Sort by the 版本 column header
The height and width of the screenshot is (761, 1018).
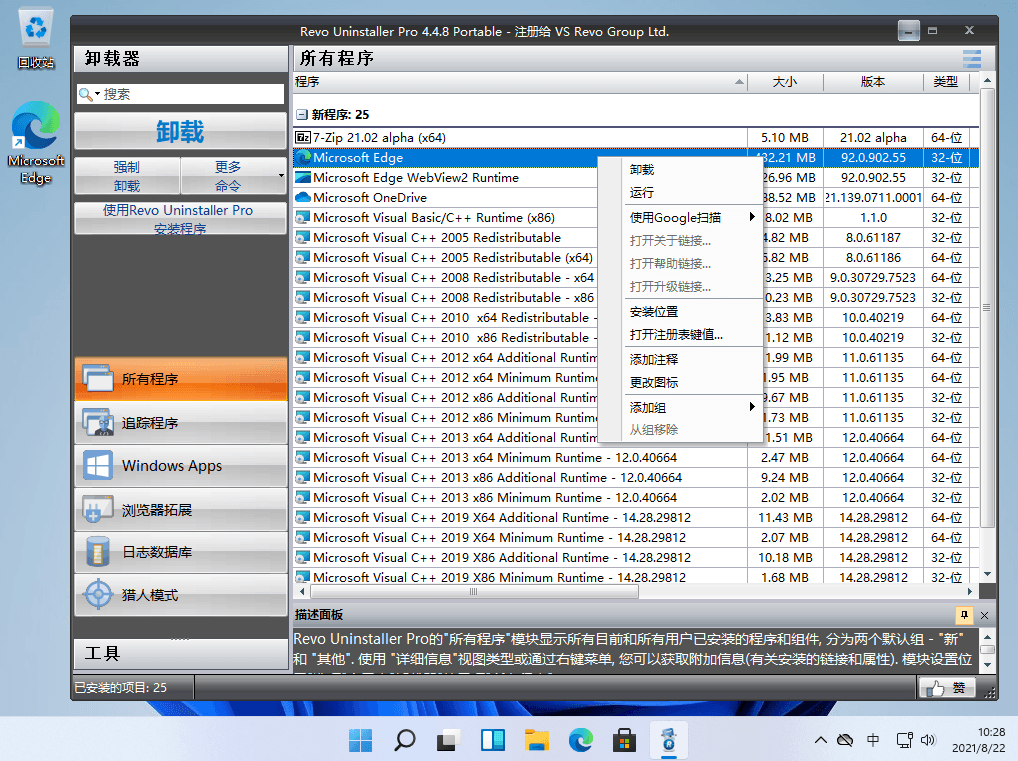click(873, 82)
